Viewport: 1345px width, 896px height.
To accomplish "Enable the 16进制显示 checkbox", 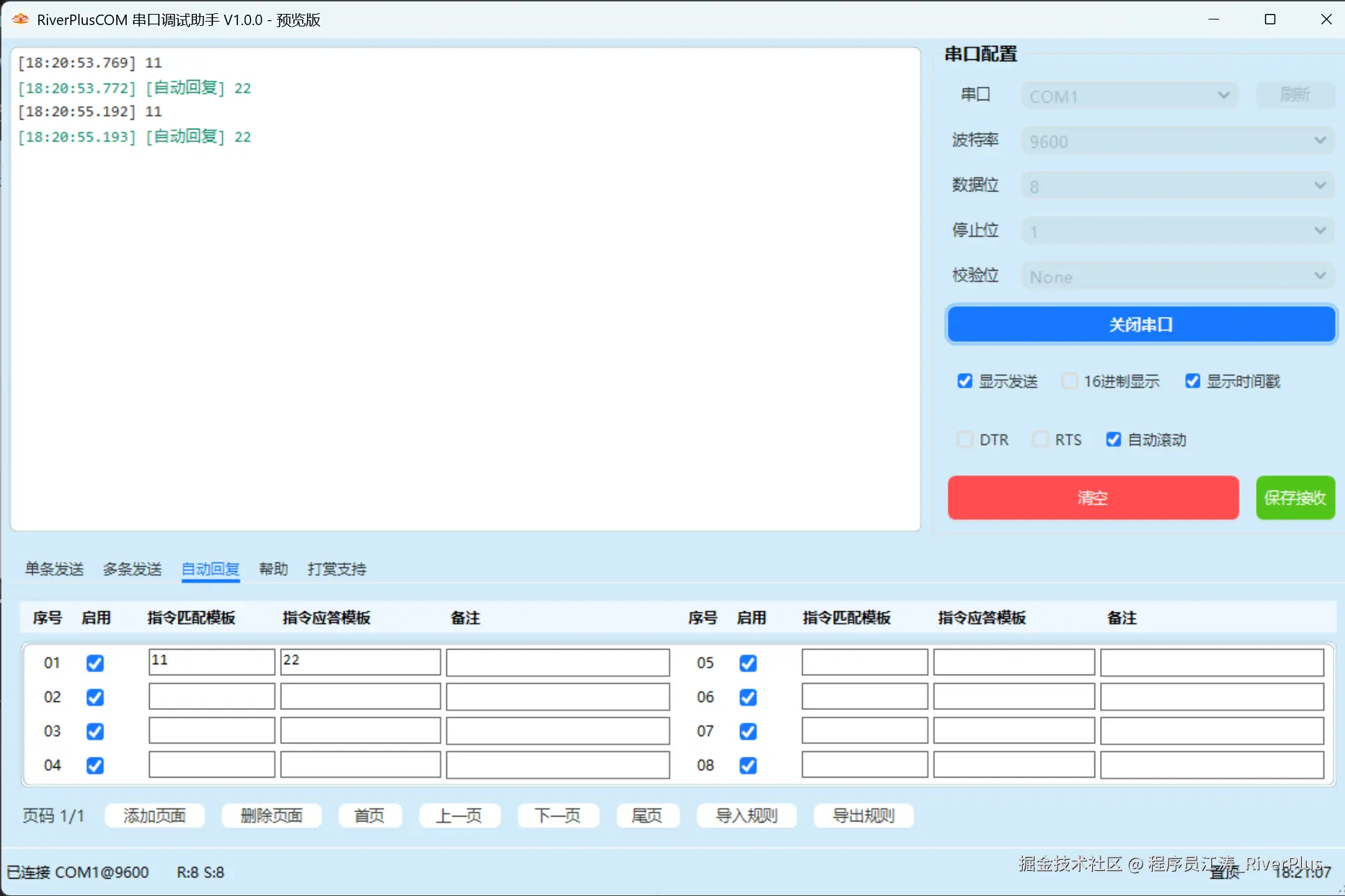I will (x=1069, y=381).
